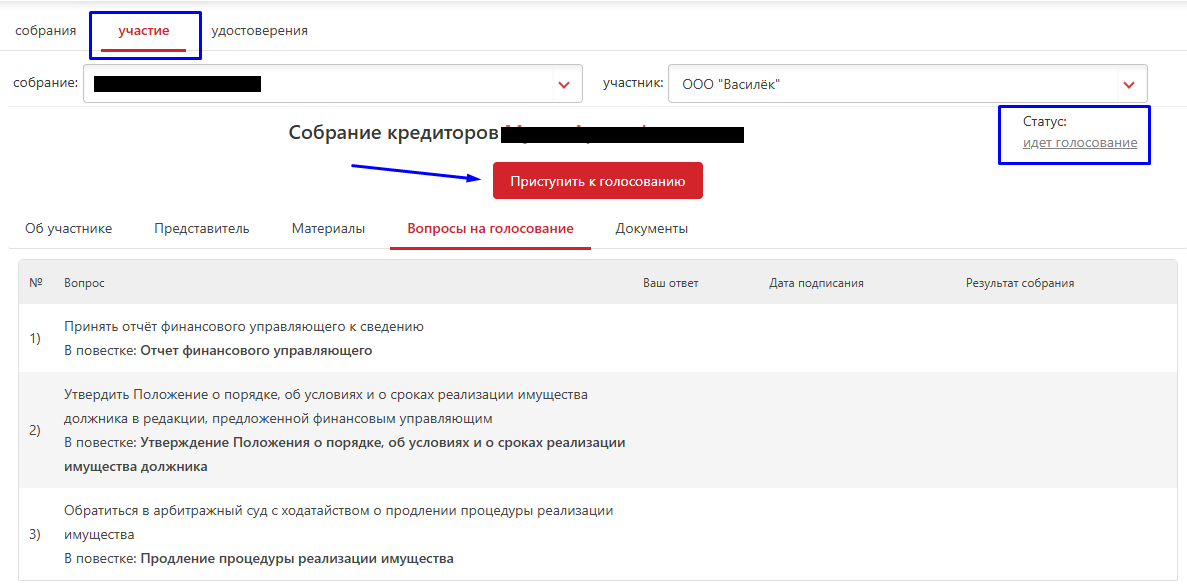Click the Дата подписания column header
Image resolution: width=1187 pixels, height=587 pixels.
coord(816,283)
